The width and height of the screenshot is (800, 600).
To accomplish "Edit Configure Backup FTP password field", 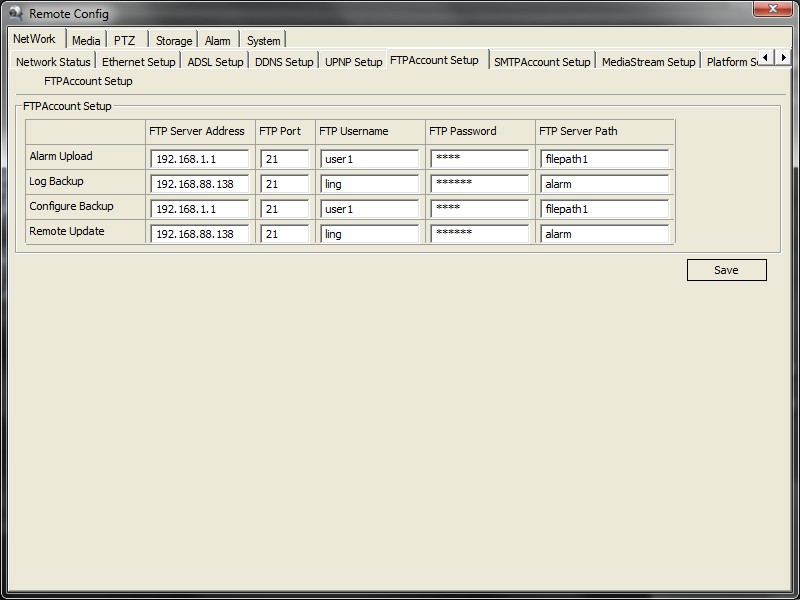I will point(480,209).
